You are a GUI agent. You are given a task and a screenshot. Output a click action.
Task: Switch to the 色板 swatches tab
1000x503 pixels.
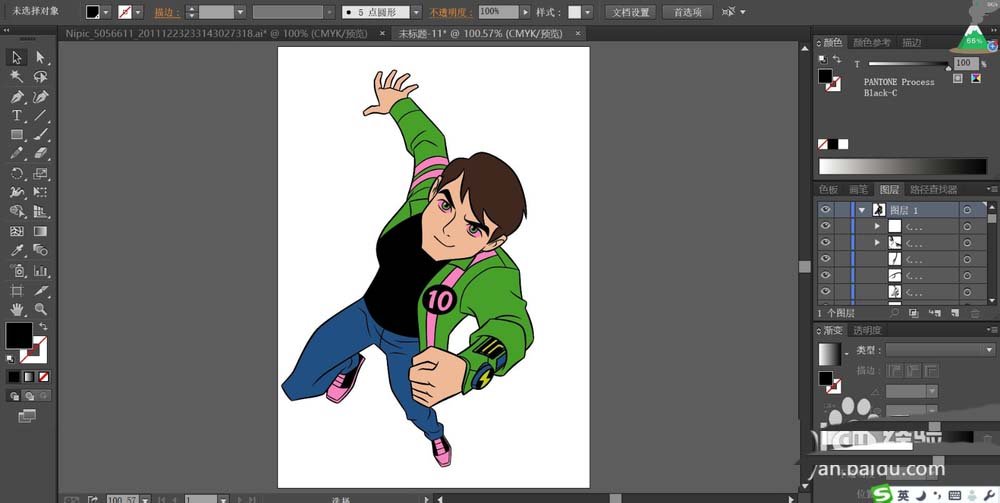pyautogui.click(x=828, y=189)
